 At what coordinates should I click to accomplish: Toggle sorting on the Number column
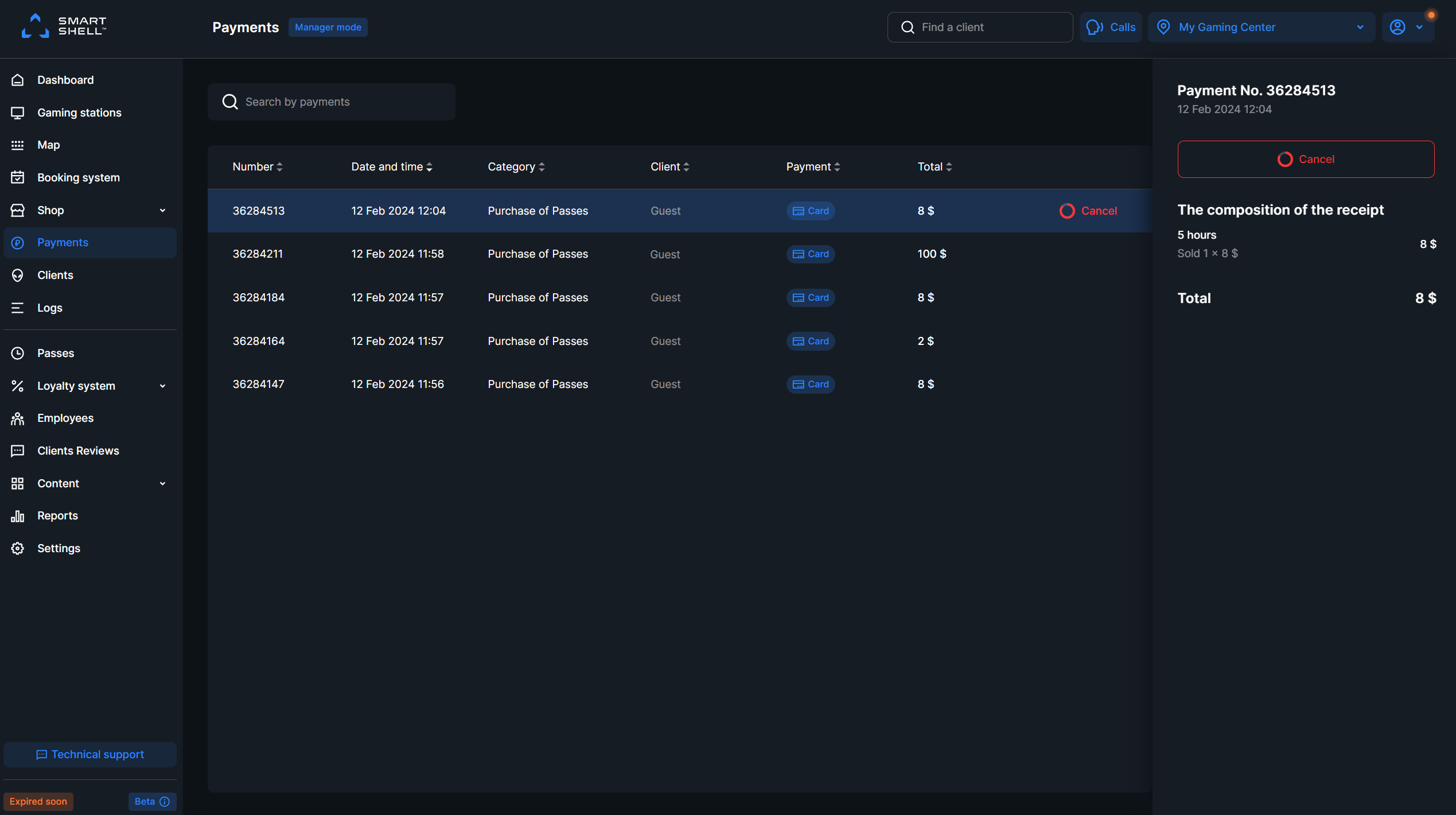tap(280, 166)
